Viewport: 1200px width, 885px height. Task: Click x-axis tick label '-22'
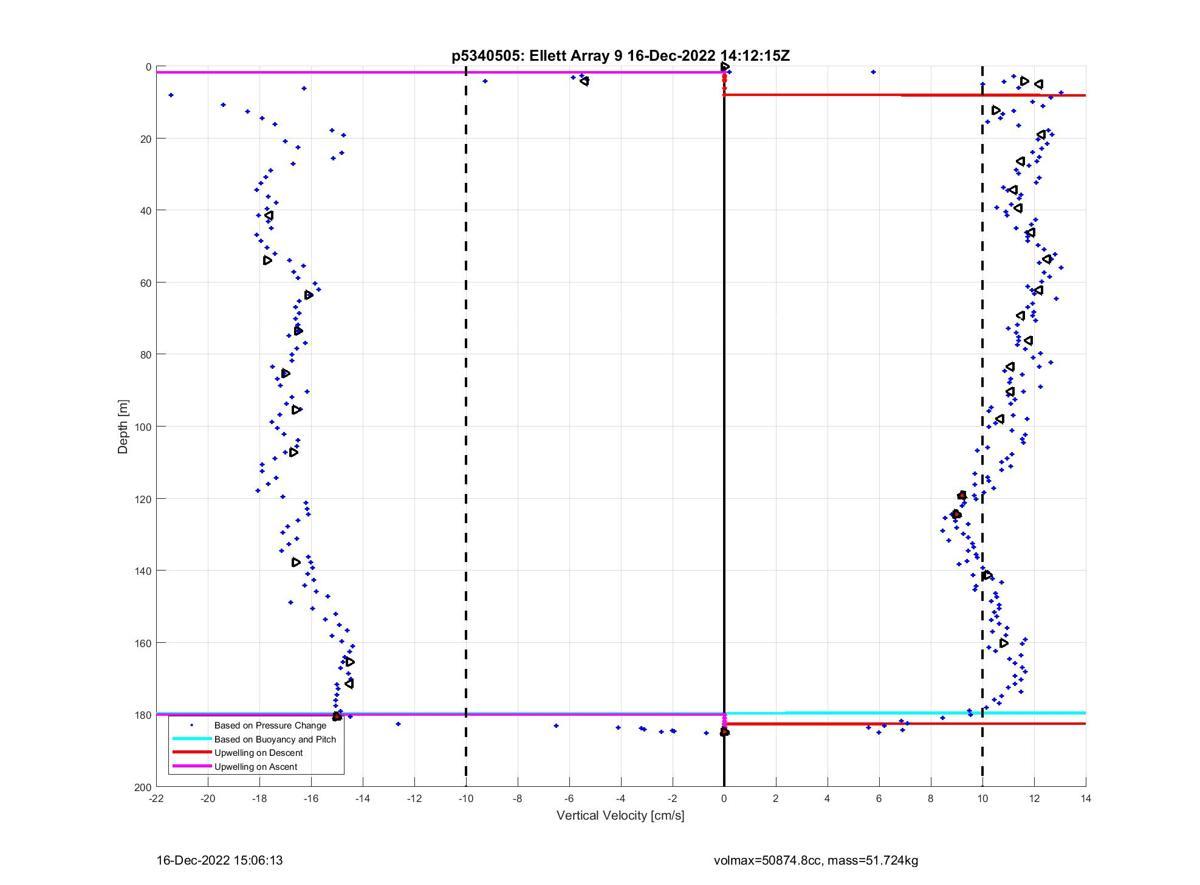point(156,798)
